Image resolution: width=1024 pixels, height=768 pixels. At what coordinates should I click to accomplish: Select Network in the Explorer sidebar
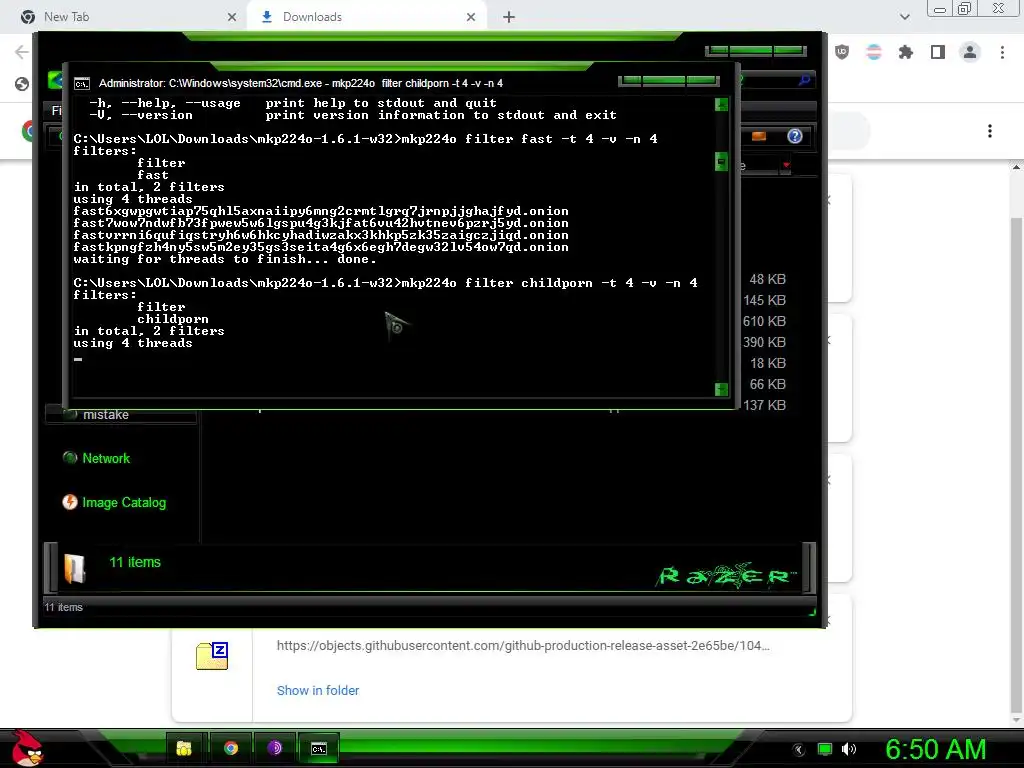click(x=106, y=458)
